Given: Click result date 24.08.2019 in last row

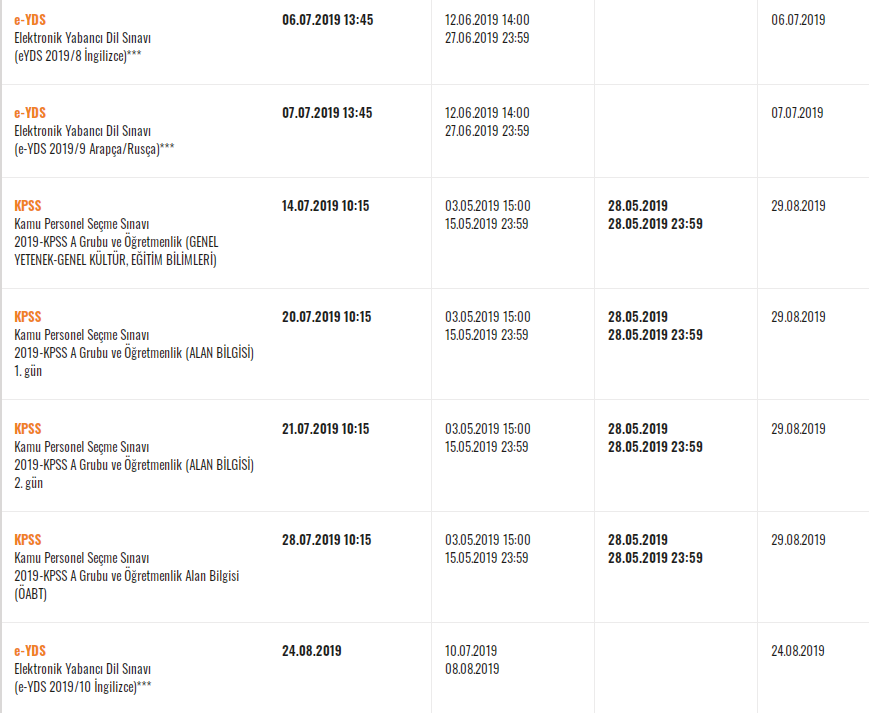Looking at the screenshot, I should click(798, 651).
